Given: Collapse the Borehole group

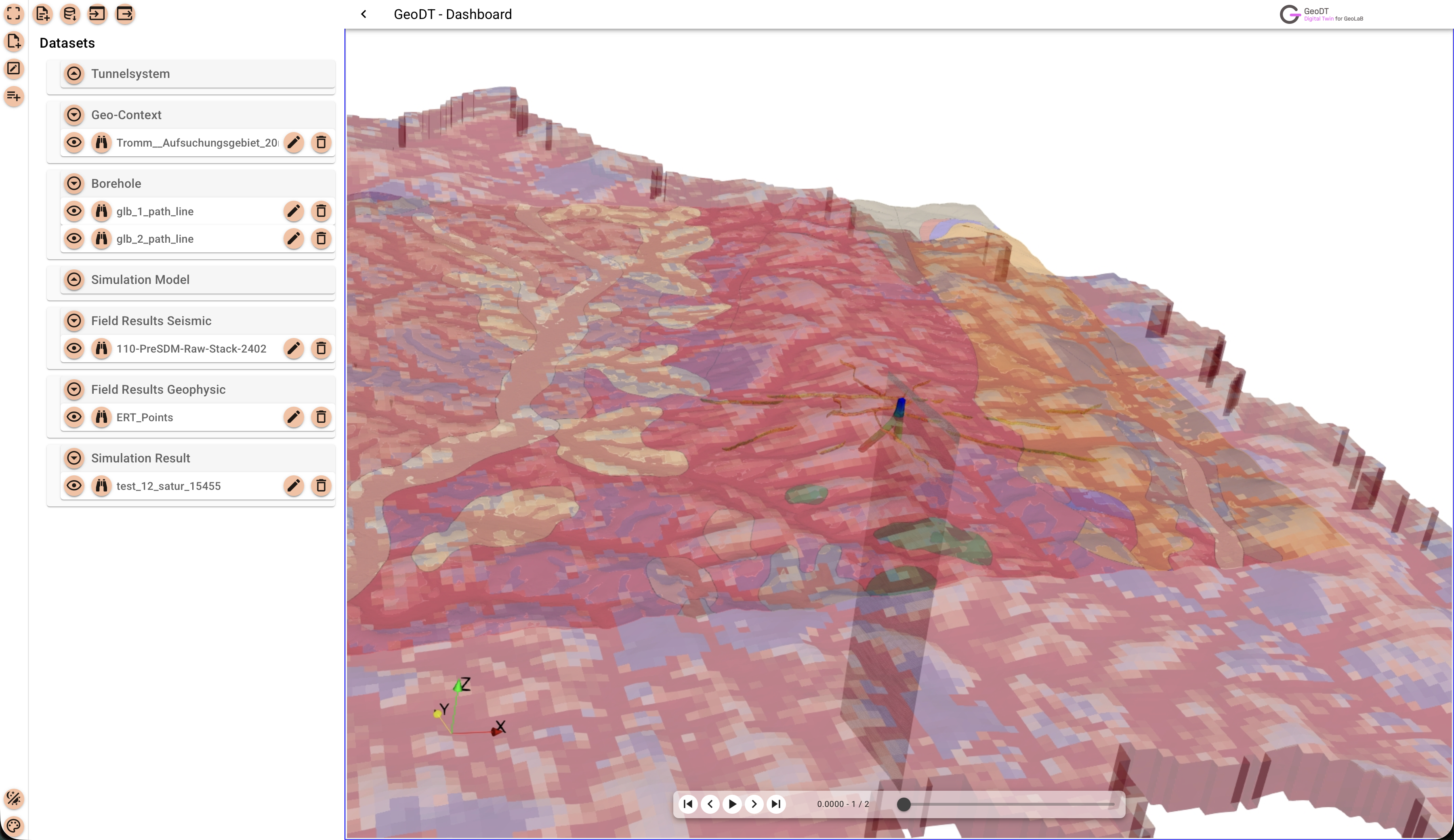Looking at the screenshot, I should tap(74, 183).
